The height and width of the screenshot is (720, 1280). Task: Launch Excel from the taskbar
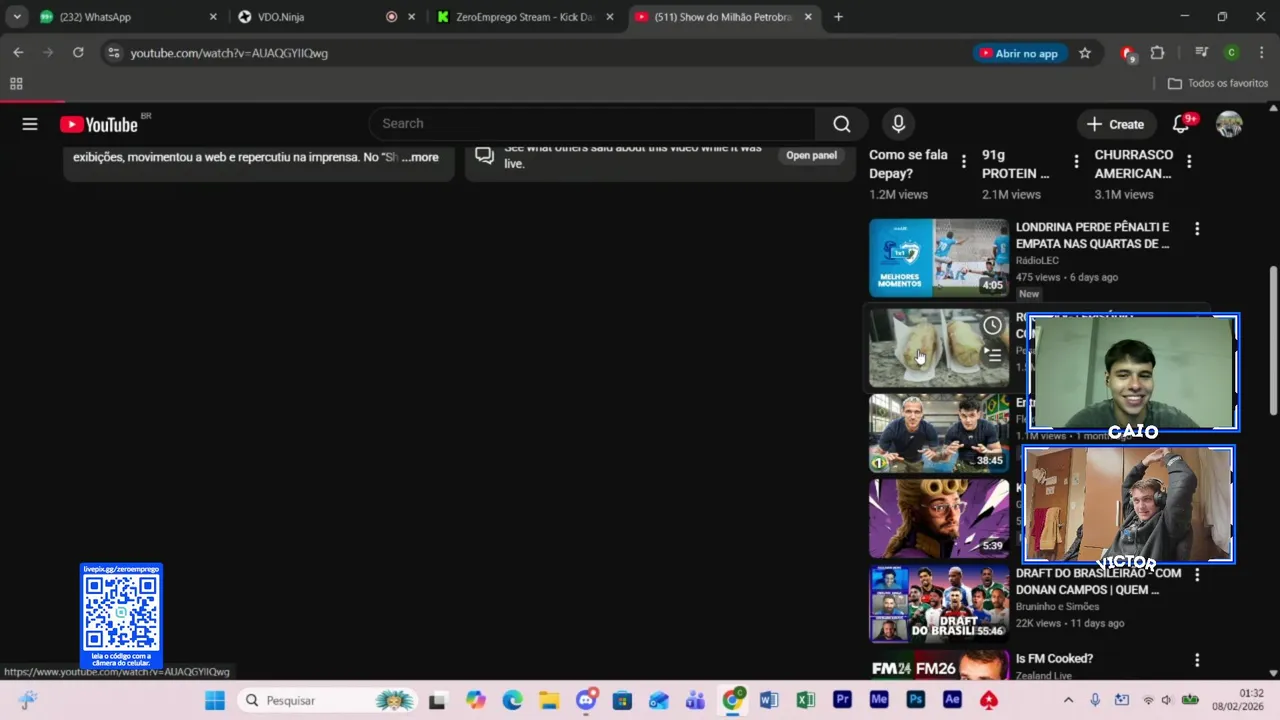(x=806, y=700)
